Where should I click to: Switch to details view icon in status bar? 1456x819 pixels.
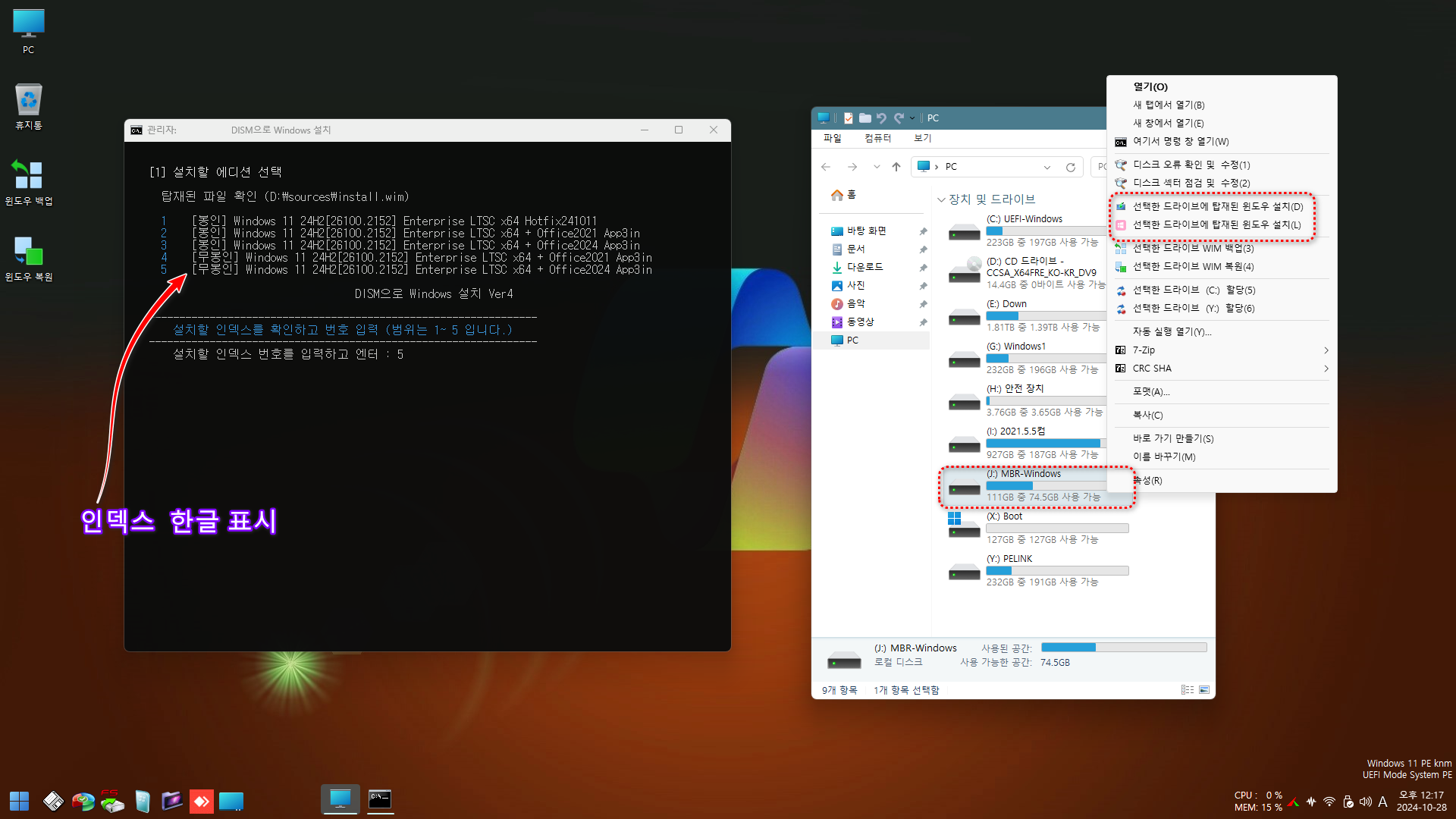(x=1187, y=690)
